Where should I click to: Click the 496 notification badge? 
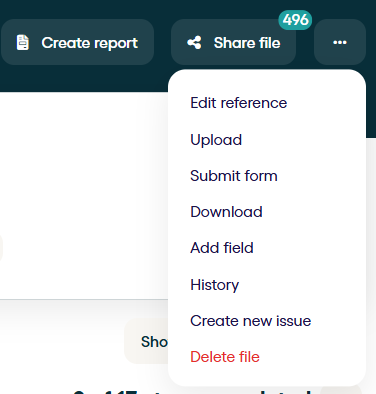point(295,20)
